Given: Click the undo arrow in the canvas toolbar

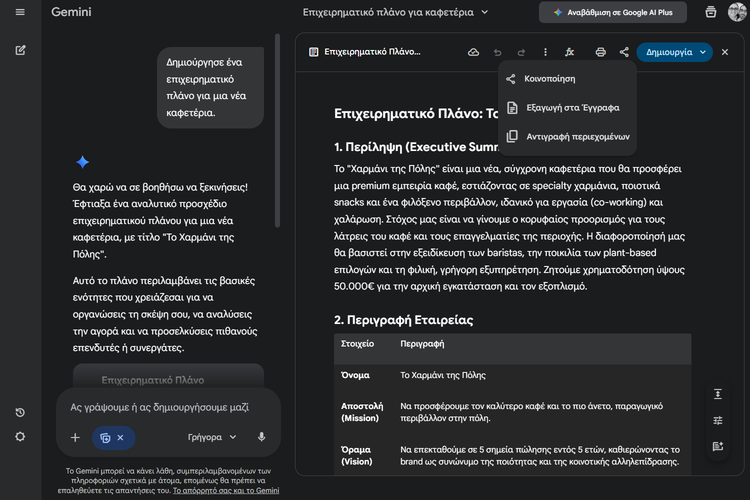Looking at the screenshot, I should pyautogui.click(x=497, y=52).
